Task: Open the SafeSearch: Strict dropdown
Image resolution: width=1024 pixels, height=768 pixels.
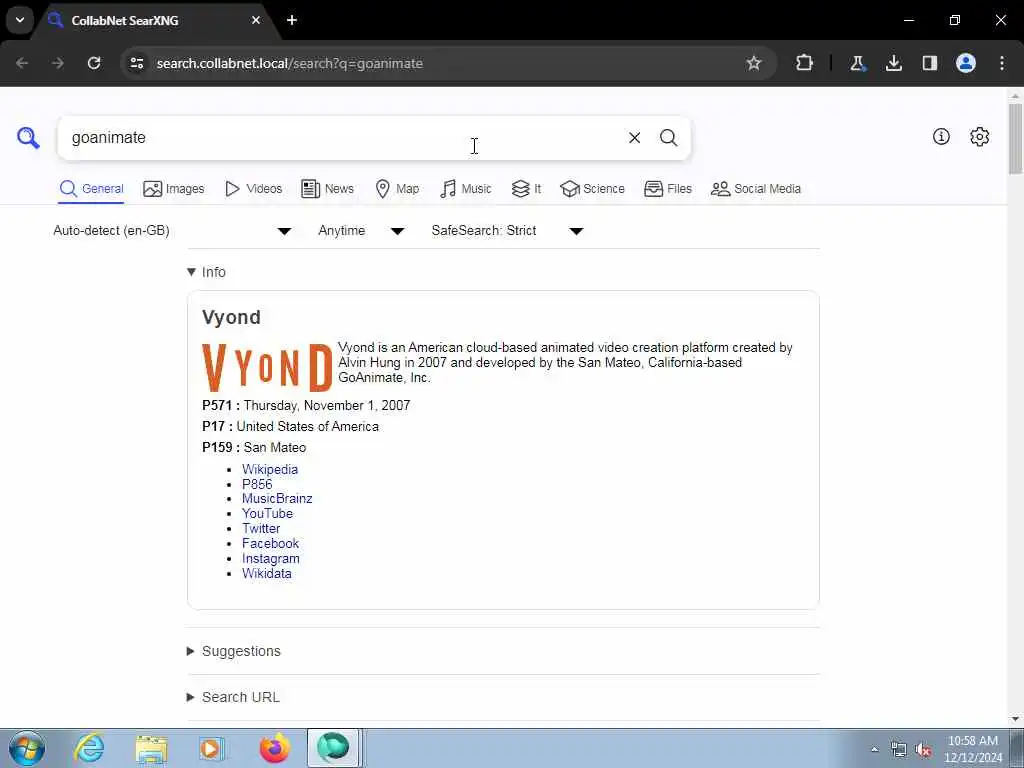Action: coord(507,231)
